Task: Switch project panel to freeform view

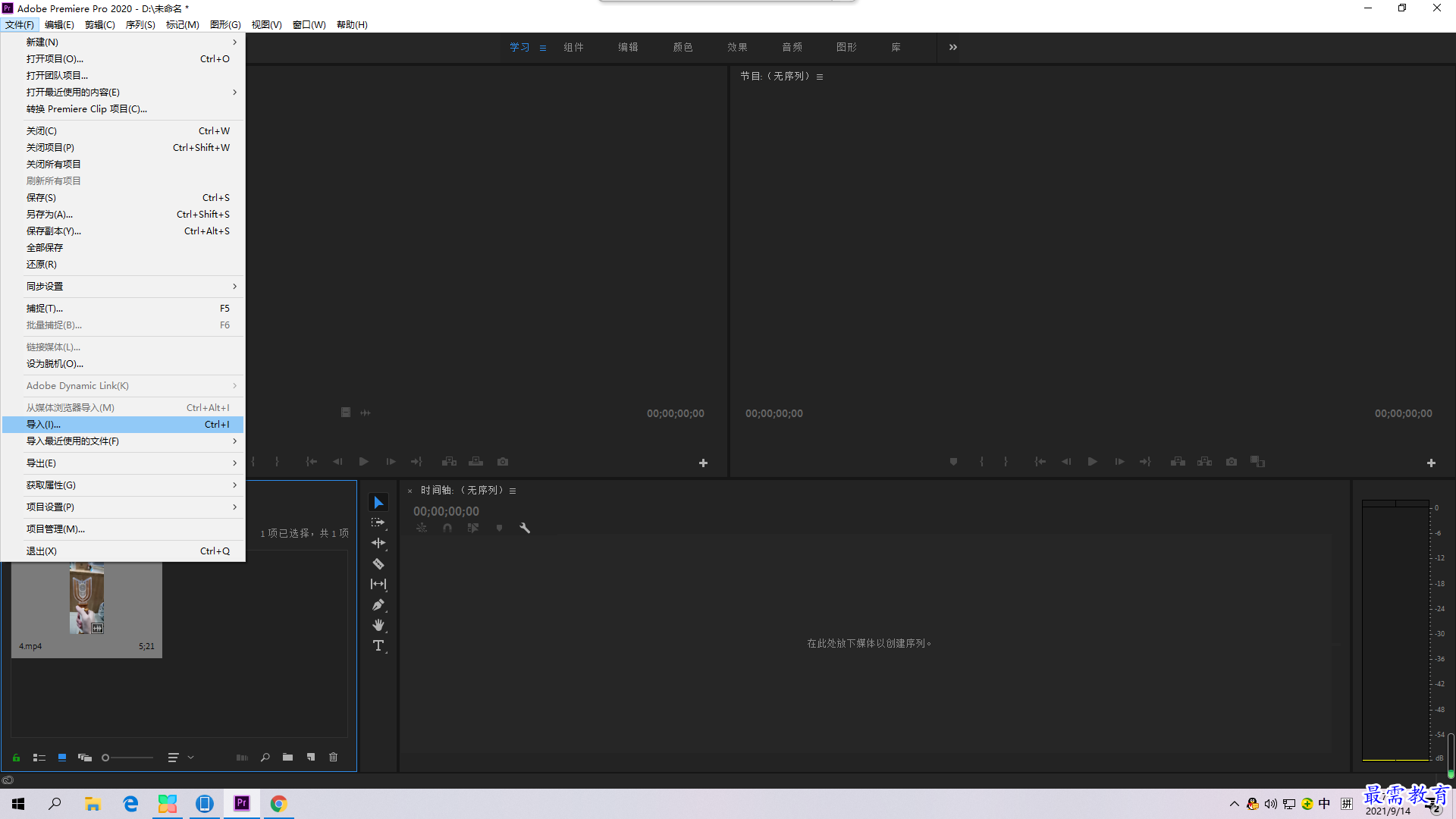Action: tap(85, 758)
